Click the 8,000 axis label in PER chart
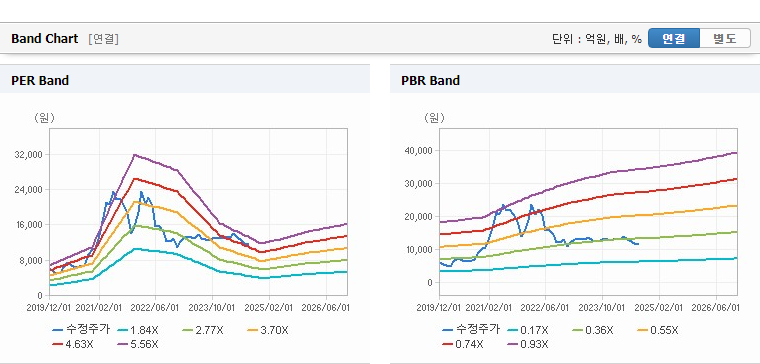Screen dimensions: 760x364 tap(32, 260)
